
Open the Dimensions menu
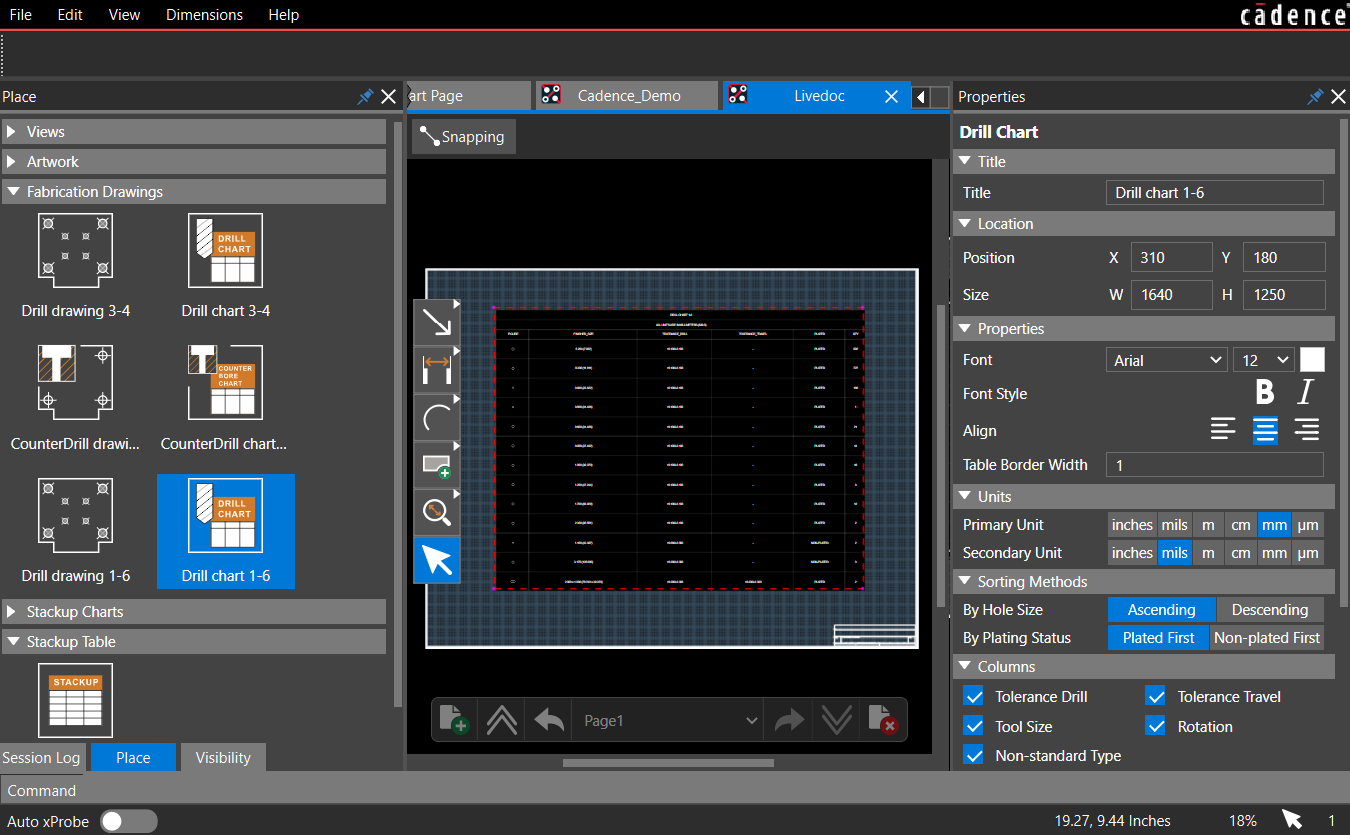point(204,15)
